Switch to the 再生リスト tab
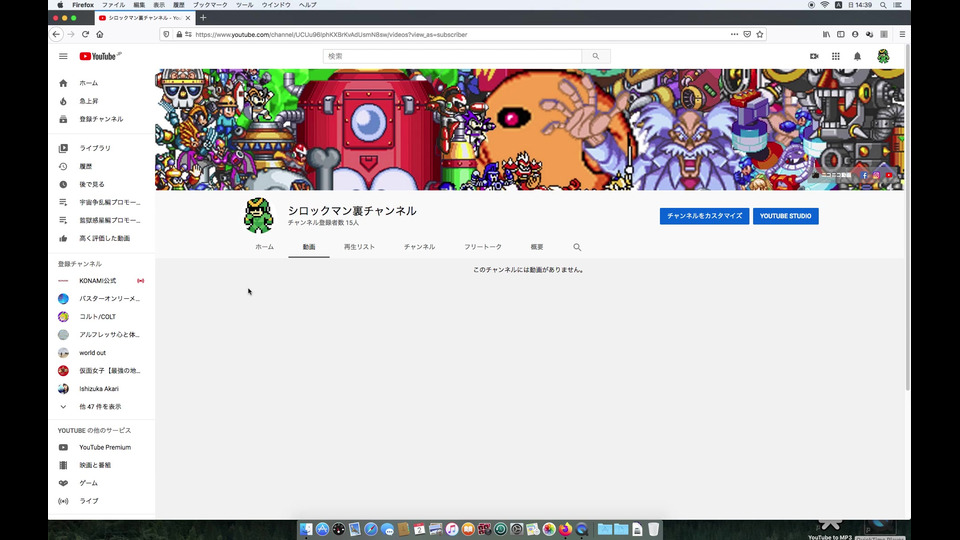The image size is (960, 540). point(359,247)
